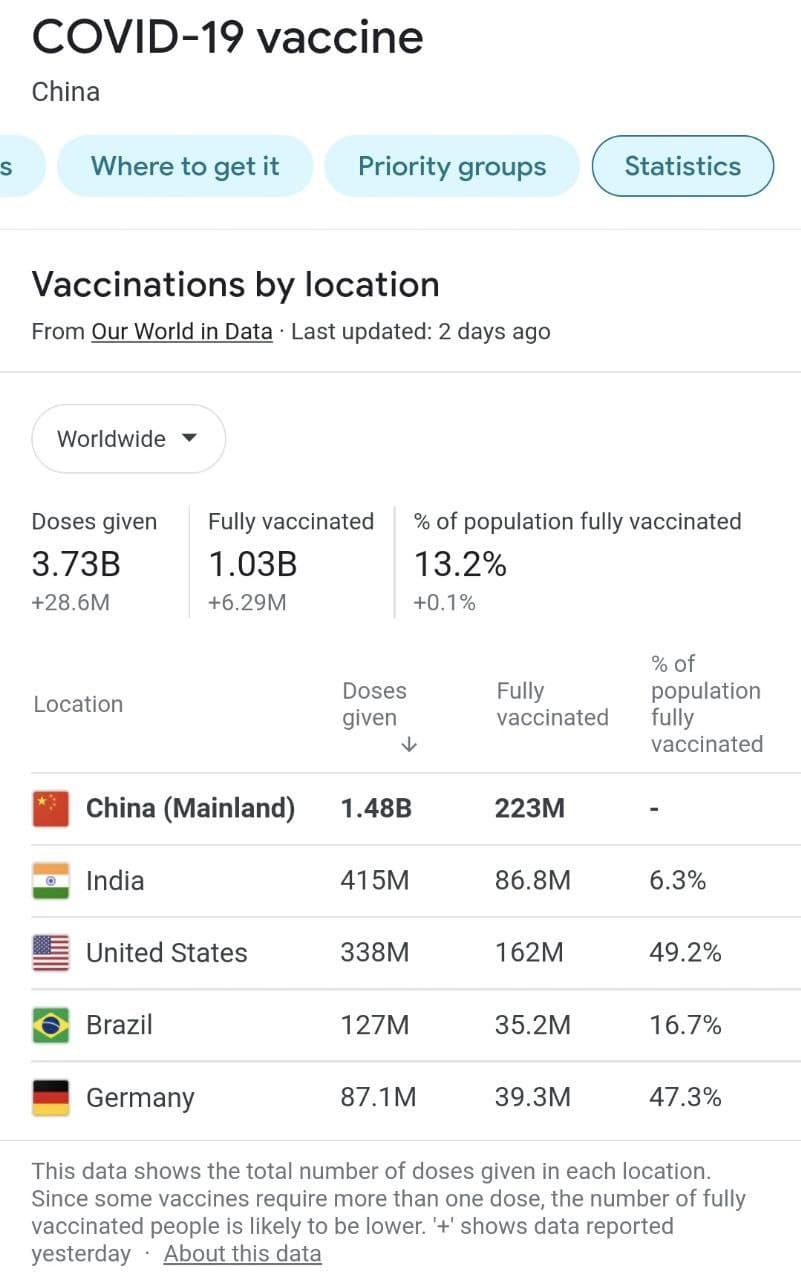
Task: Click the Fully vaccinated column header
Action: pos(552,704)
